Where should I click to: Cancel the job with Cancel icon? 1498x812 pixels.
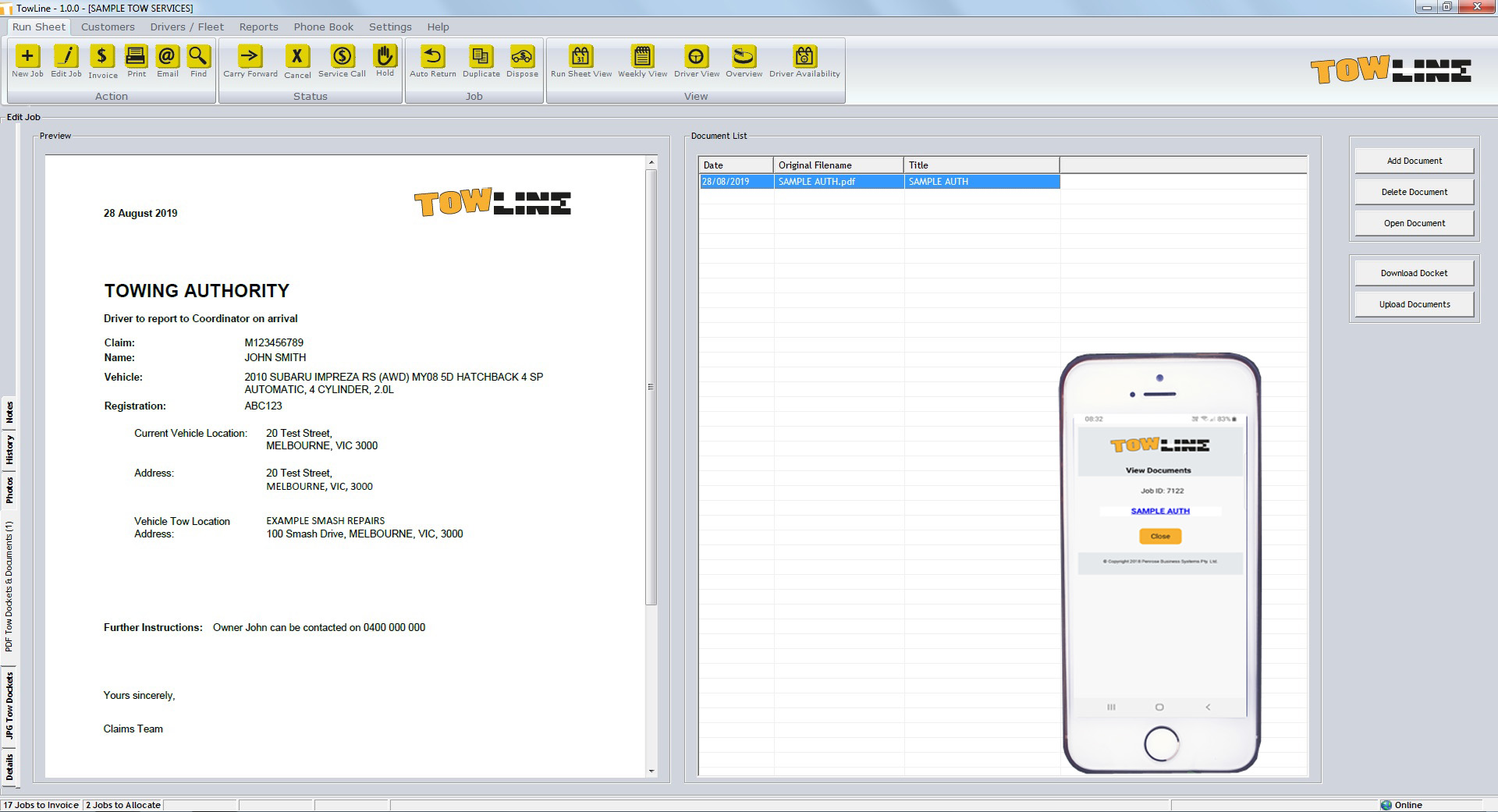296,56
